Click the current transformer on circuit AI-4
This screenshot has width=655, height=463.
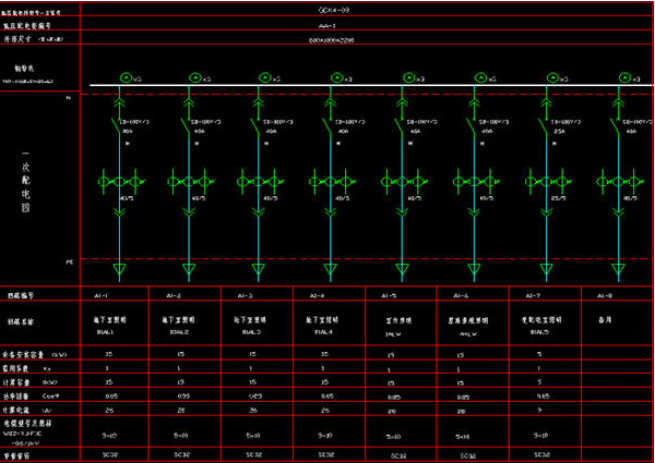[333, 181]
